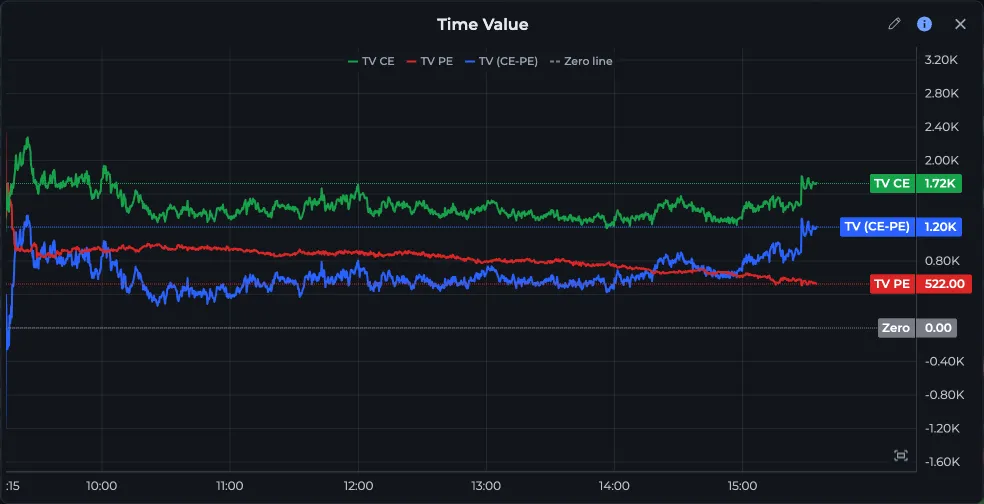Viewport: 984px width, 504px height.
Task: Click the 3.20K y-axis label
Action: pos(941,60)
